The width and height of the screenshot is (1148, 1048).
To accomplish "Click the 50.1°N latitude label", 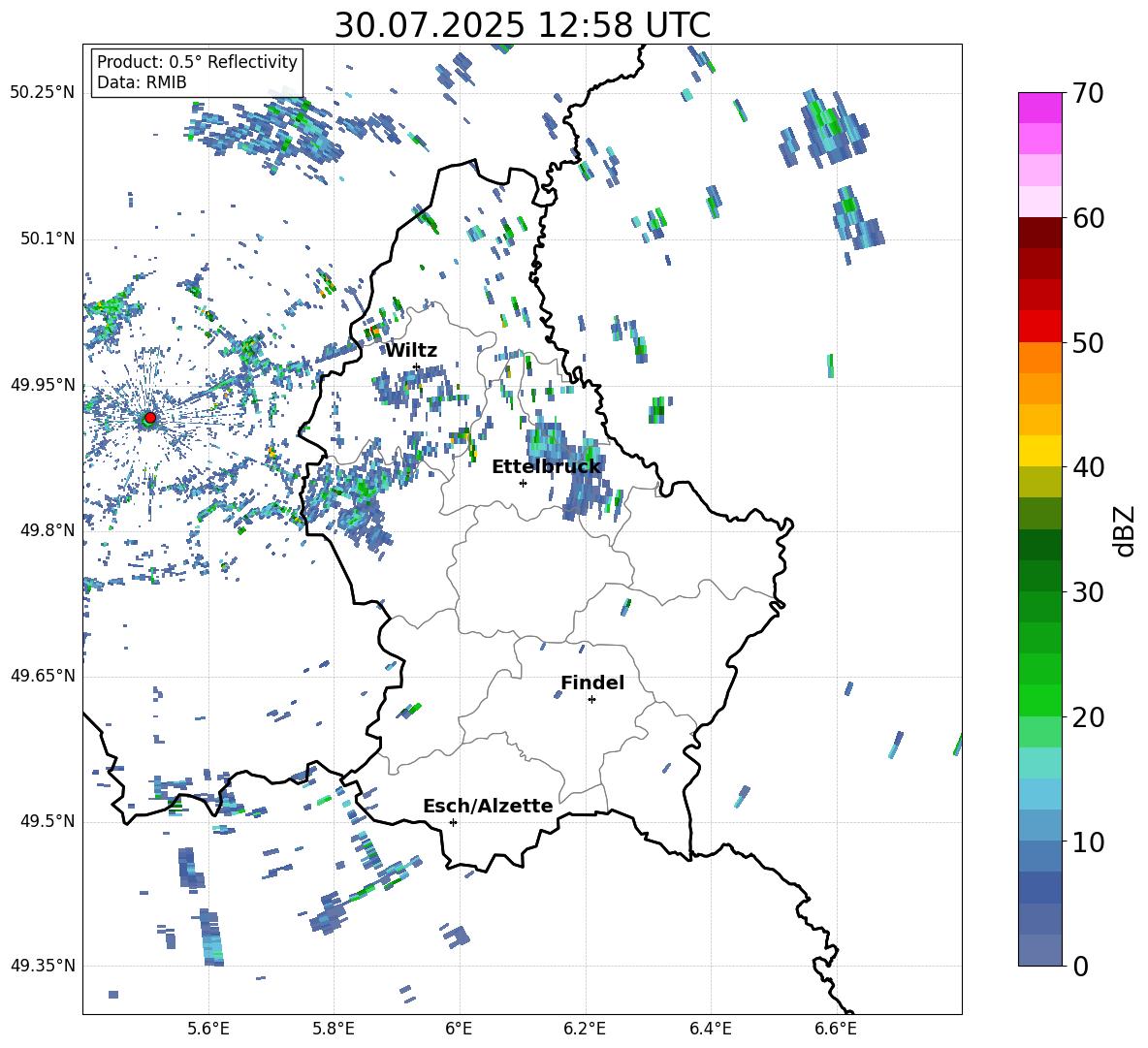I will click(x=48, y=239).
